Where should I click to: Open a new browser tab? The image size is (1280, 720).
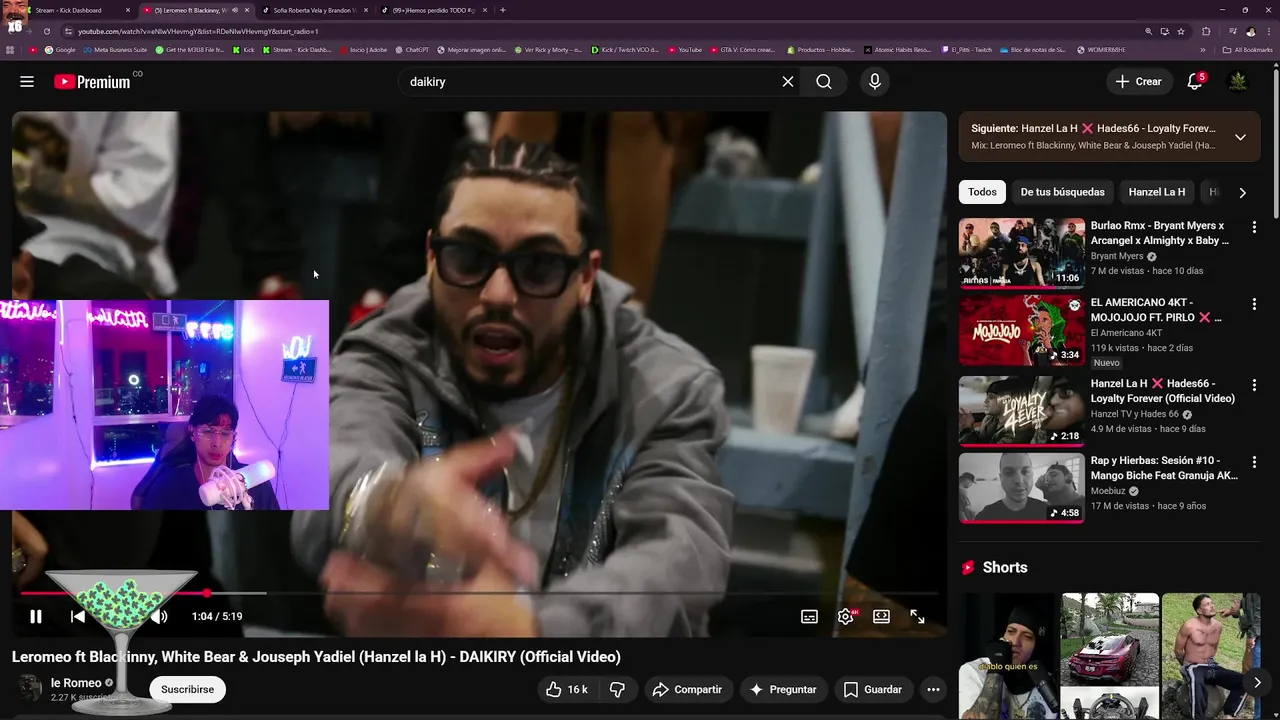(502, 10)
